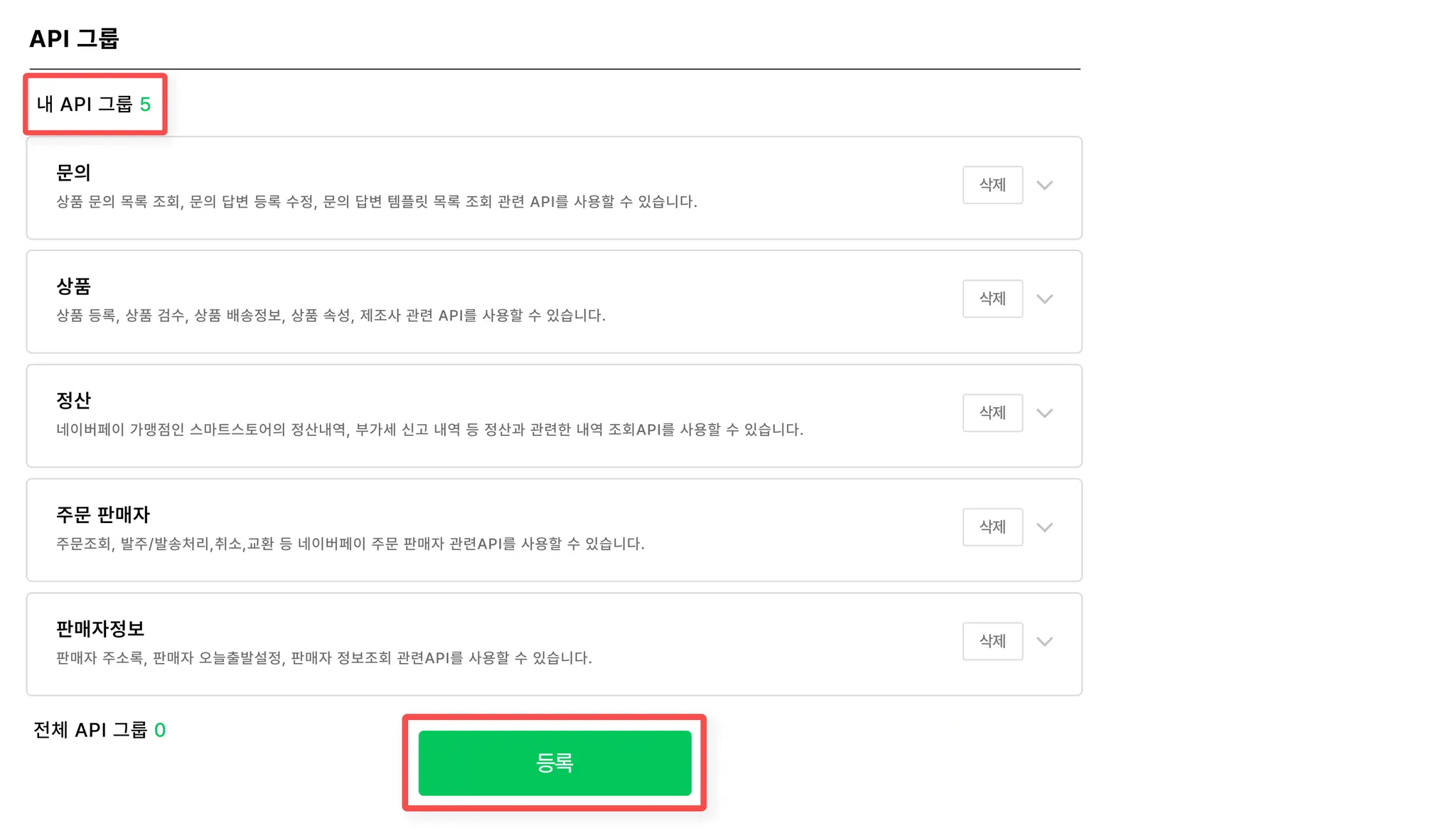The width and height of the screenshot is (1456, 828).
Task: Delete the 상품 API group
Action: (992, 299)
